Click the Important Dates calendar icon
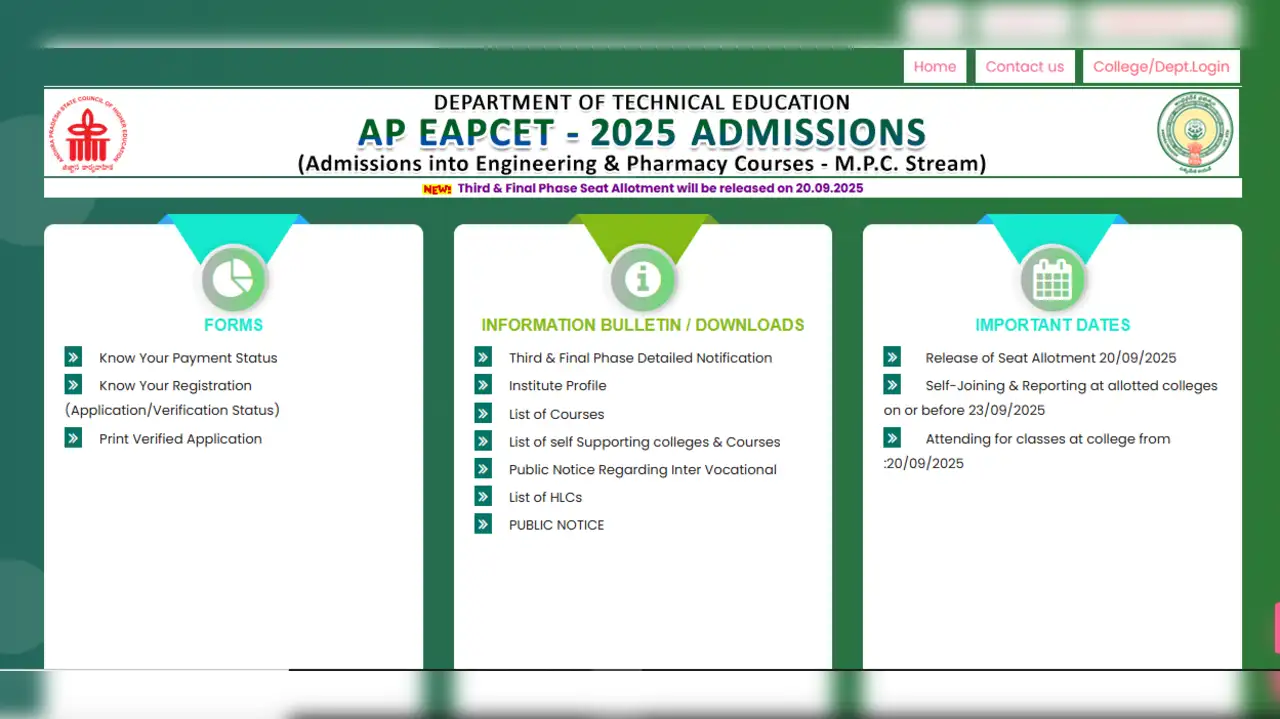 1052,279
